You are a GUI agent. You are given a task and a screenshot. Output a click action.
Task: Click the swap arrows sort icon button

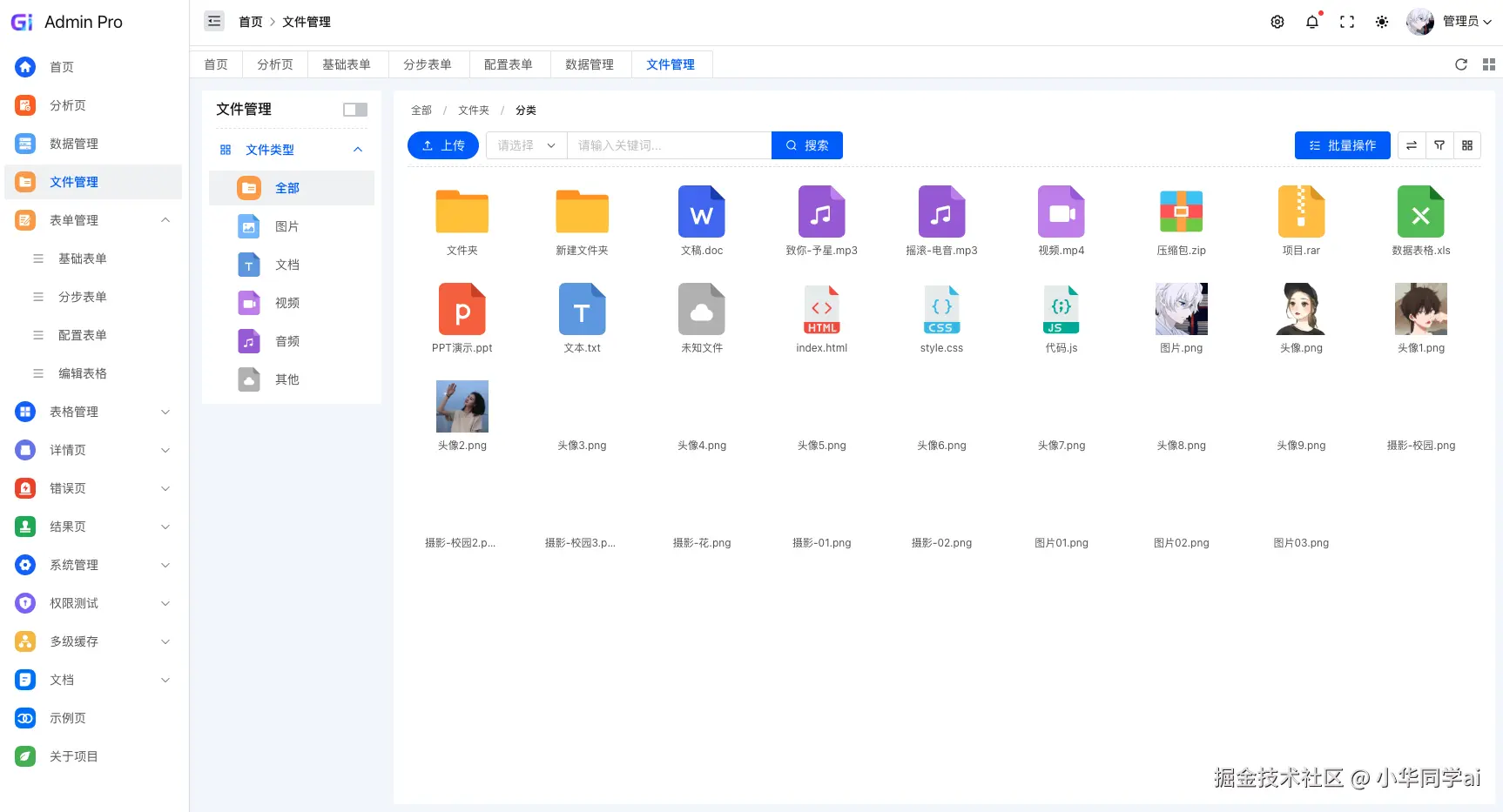(1412, 145)
